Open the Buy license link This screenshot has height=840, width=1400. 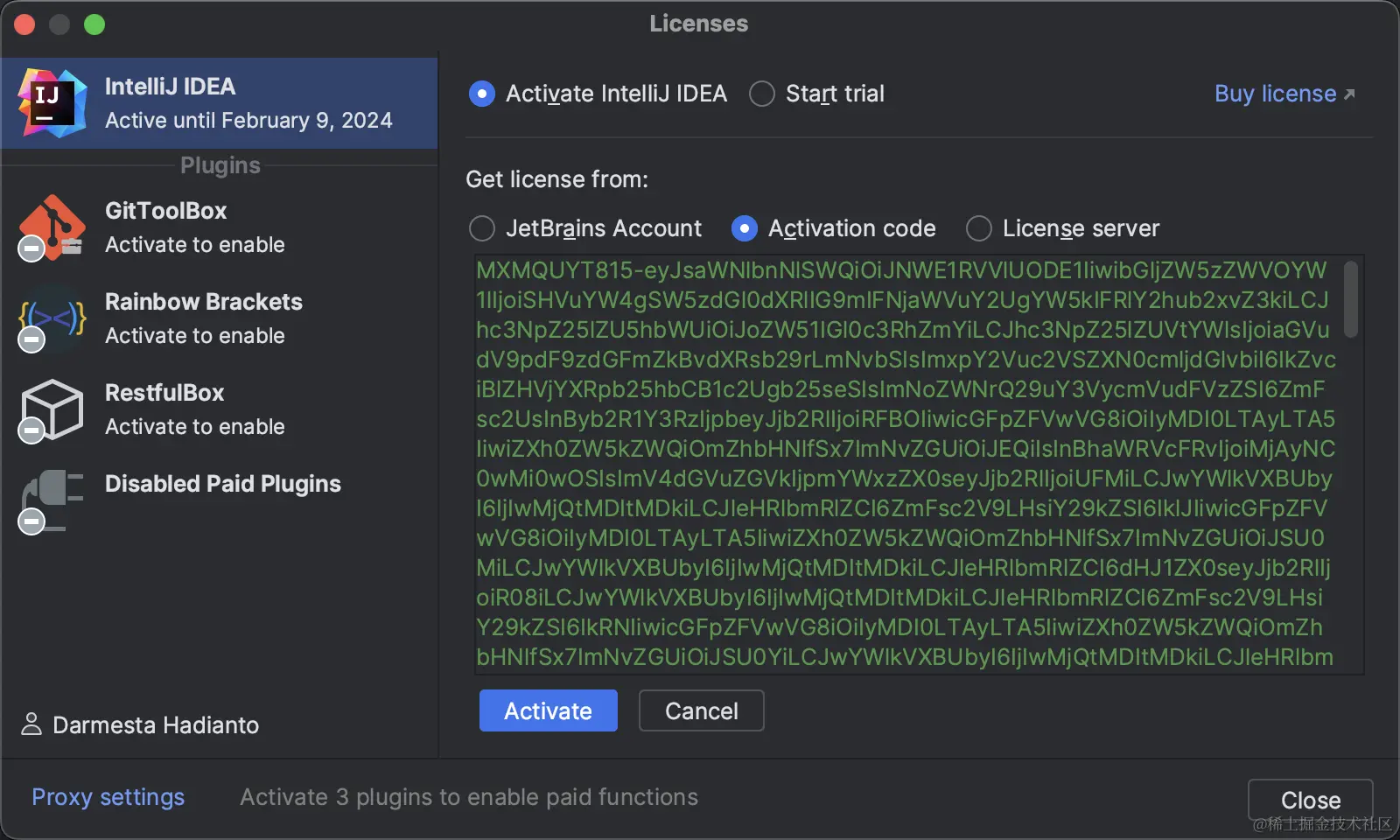(x=1275, y=94)
